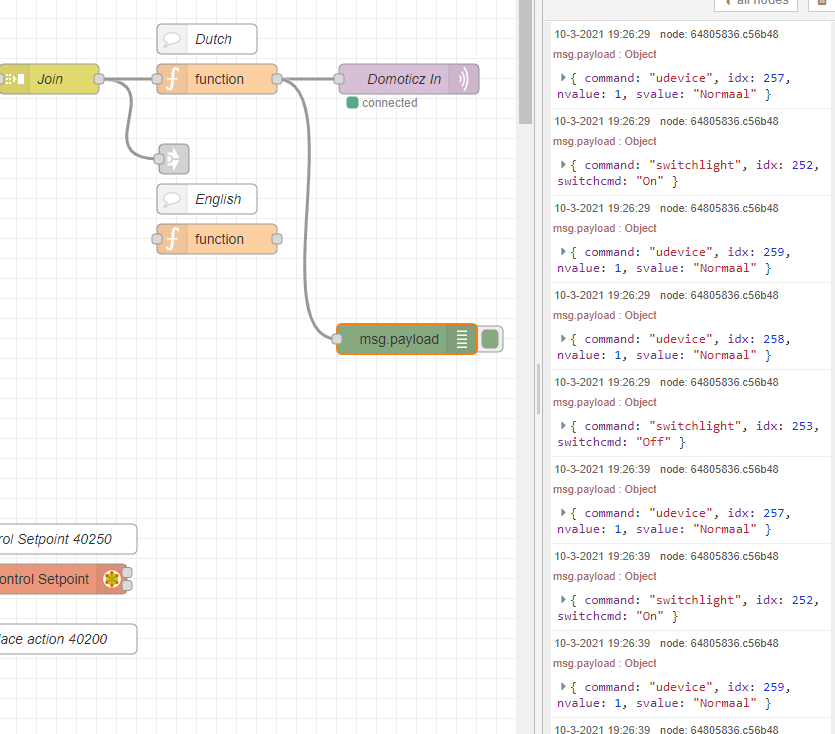The width and height of the screenshot is (835, 734).
Task: Select the Domoticz In node
Action: pos(408,79)
